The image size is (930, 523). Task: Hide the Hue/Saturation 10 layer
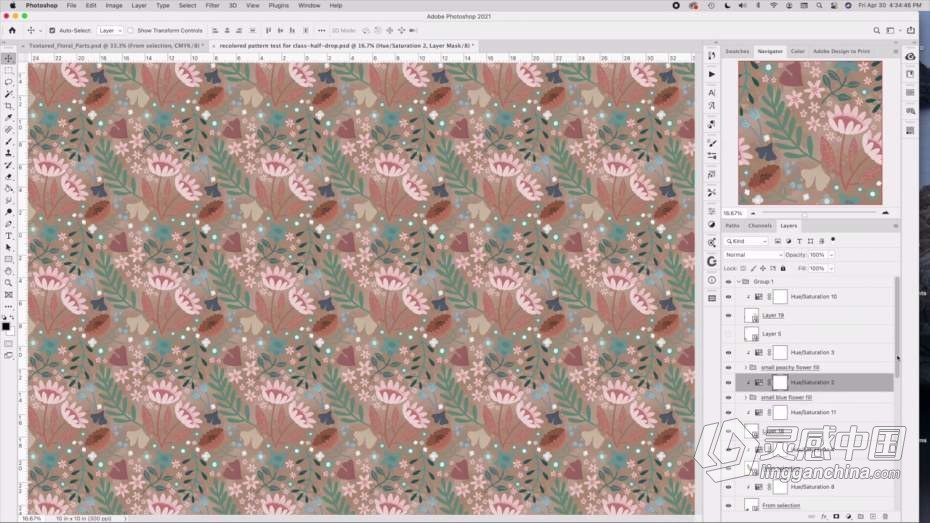coord(728,296)
